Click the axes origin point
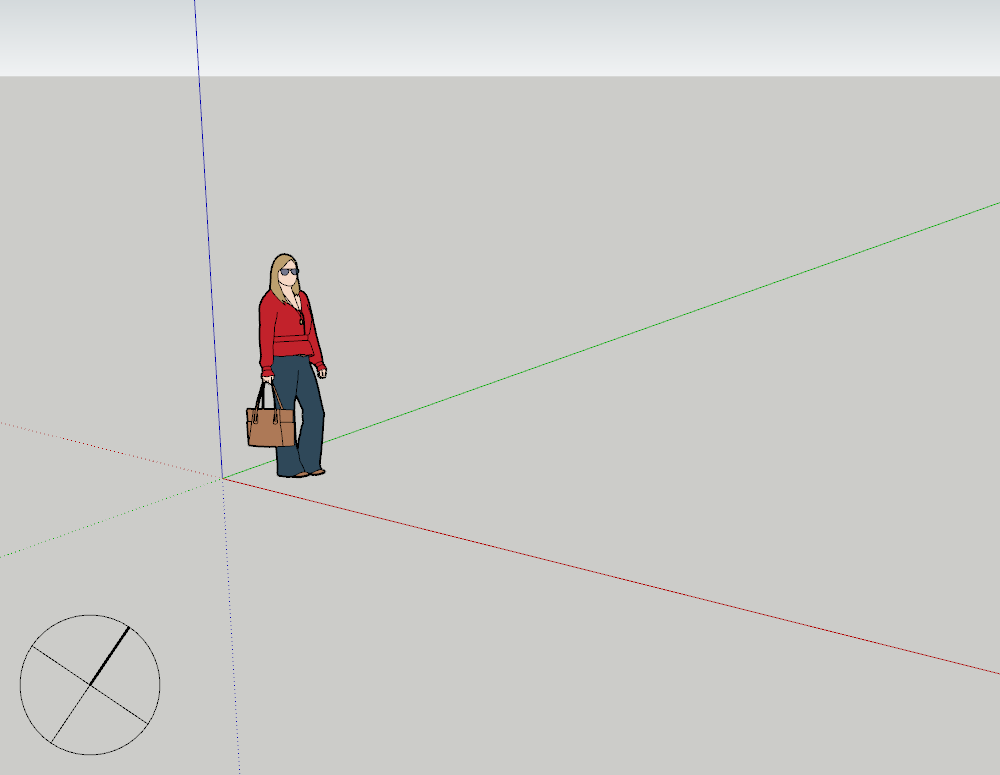 [x=222, y=478]
